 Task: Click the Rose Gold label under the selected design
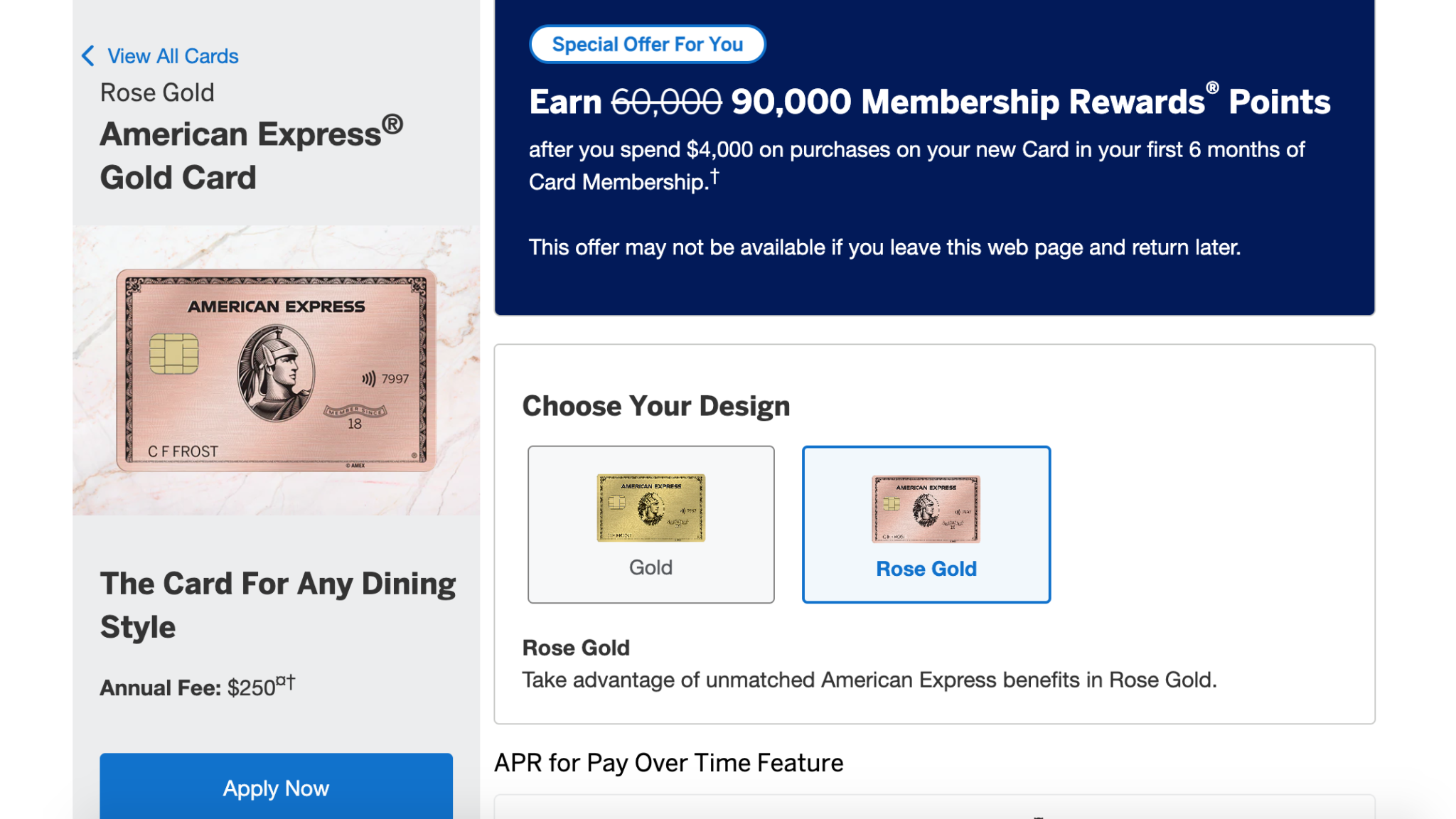coord(926,568)
